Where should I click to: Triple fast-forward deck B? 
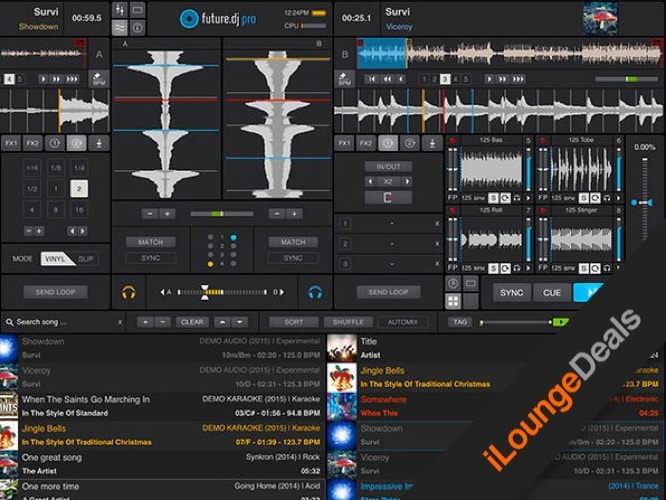pos(518,79)
